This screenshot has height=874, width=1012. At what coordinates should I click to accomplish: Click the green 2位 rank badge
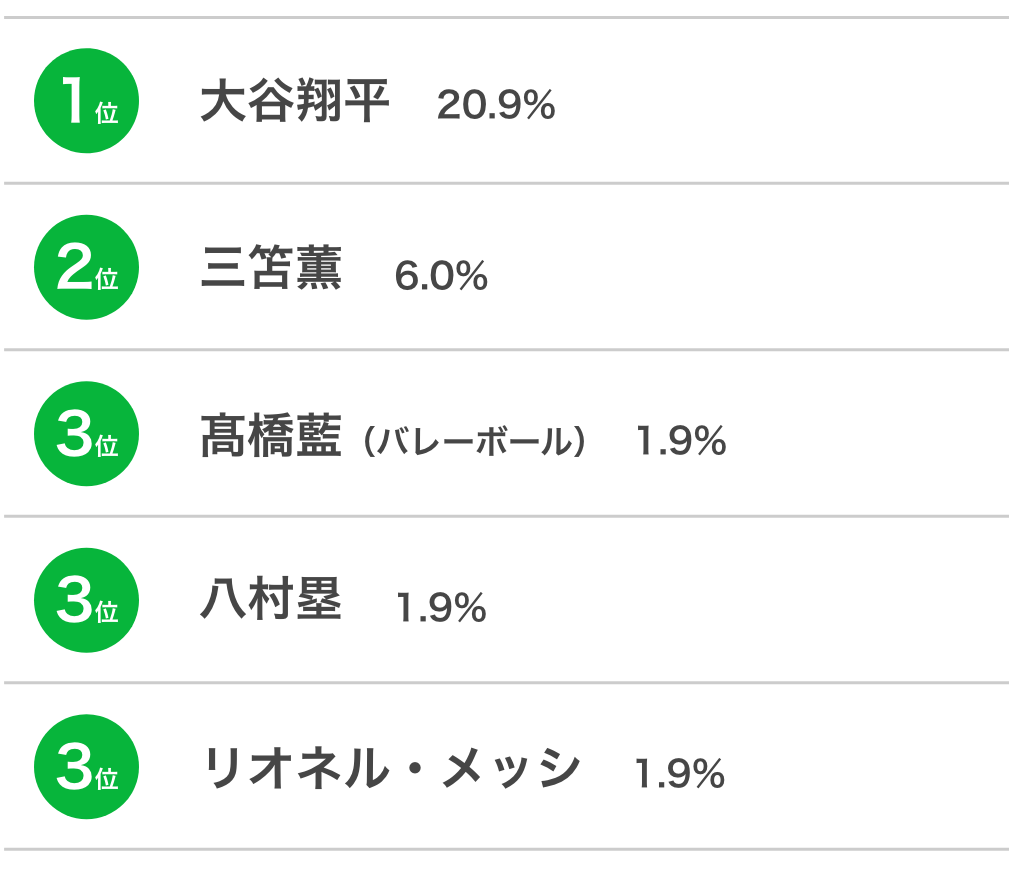(x=86, y=267)
